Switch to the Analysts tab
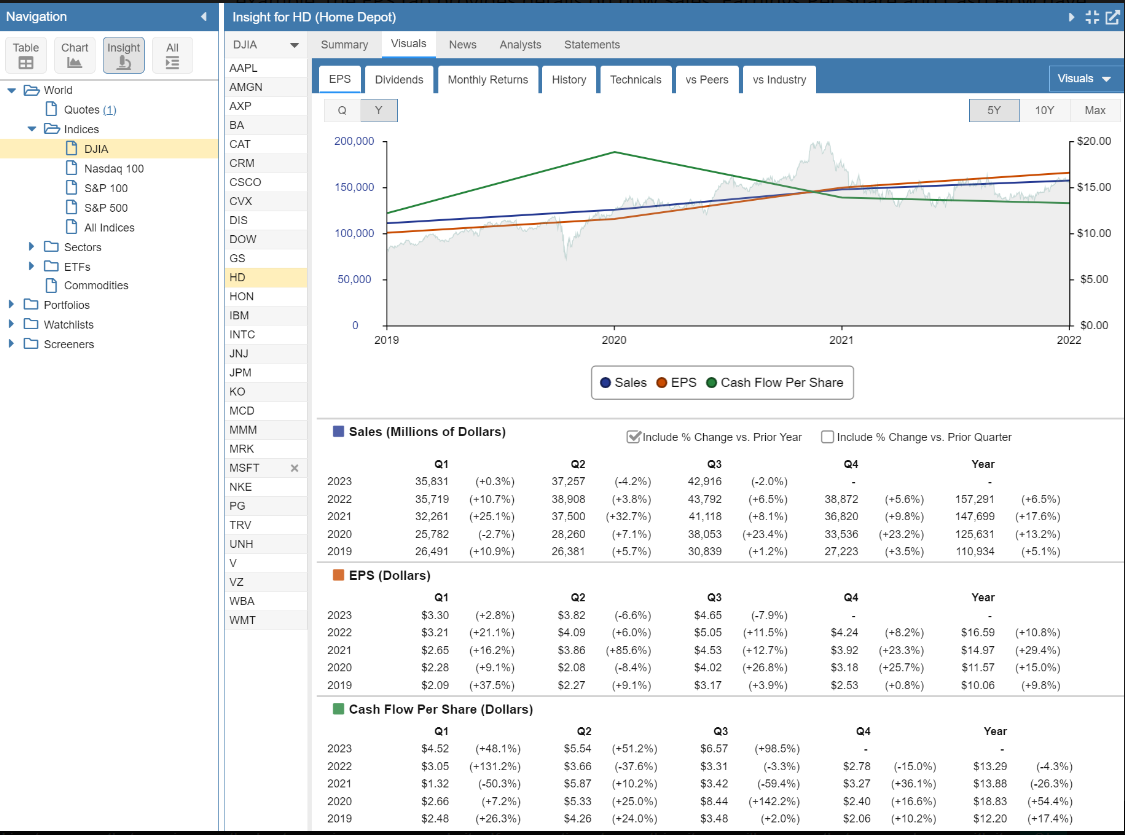This screenshot has height=835, width=1125. (520, 44)
